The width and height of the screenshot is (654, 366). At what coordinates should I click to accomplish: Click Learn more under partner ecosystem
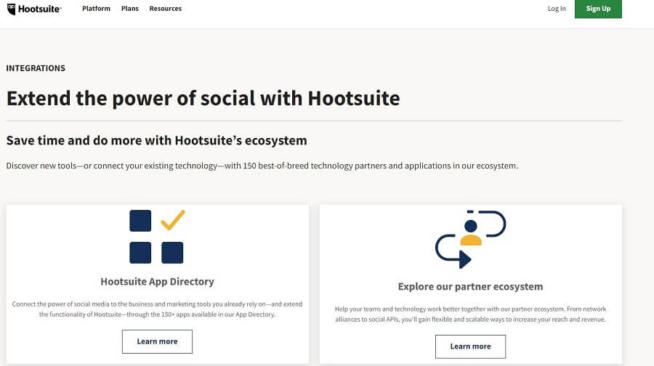coord(470,346)
